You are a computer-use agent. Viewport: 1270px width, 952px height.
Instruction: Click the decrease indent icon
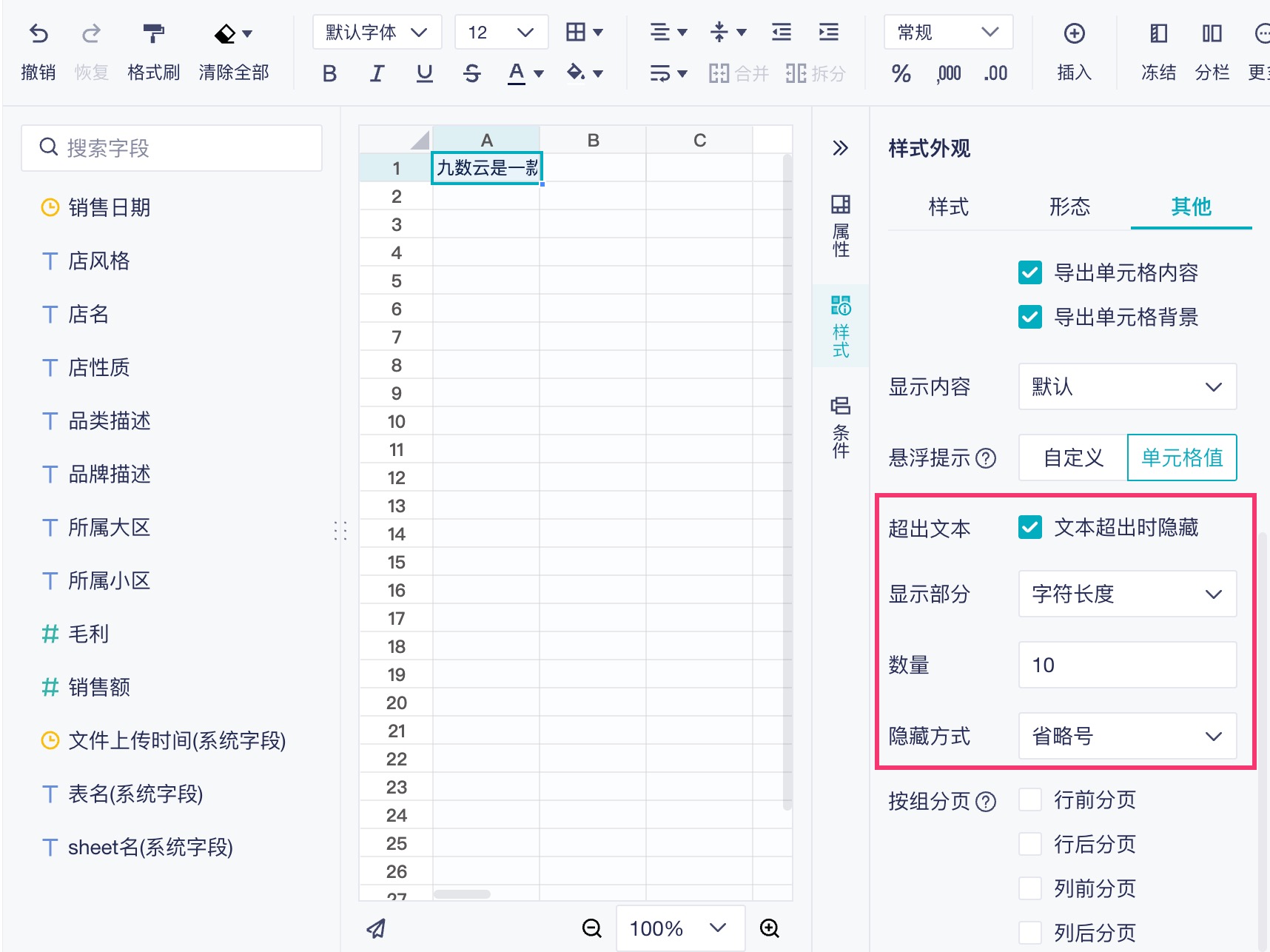click(x=781, y=32)
